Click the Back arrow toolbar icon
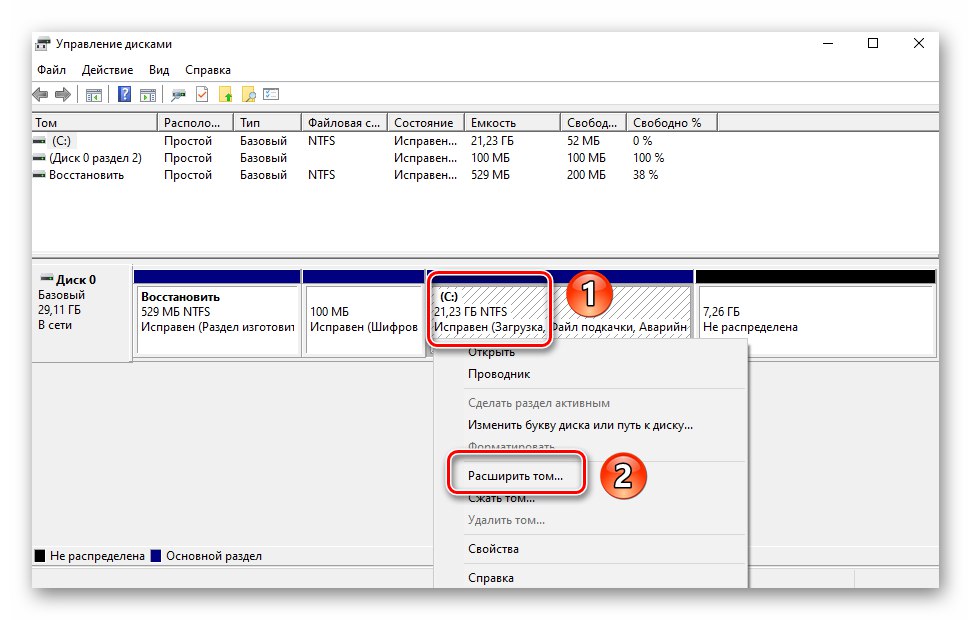The width and height of the screenshot is (971, 620). point(40,95)
